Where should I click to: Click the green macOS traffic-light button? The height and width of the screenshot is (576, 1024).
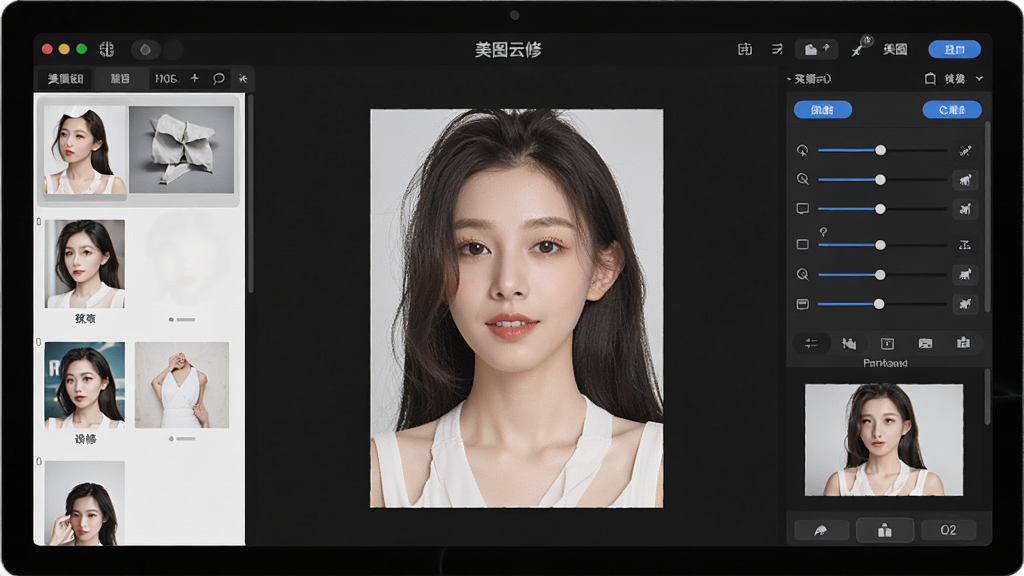click(82, 49)
